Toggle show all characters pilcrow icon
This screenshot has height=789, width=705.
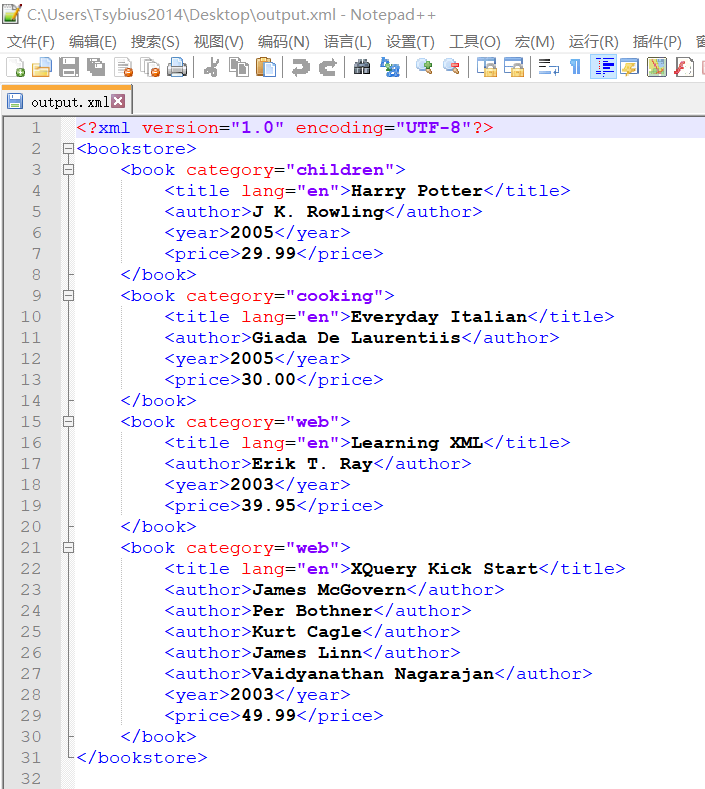(576, 67)
